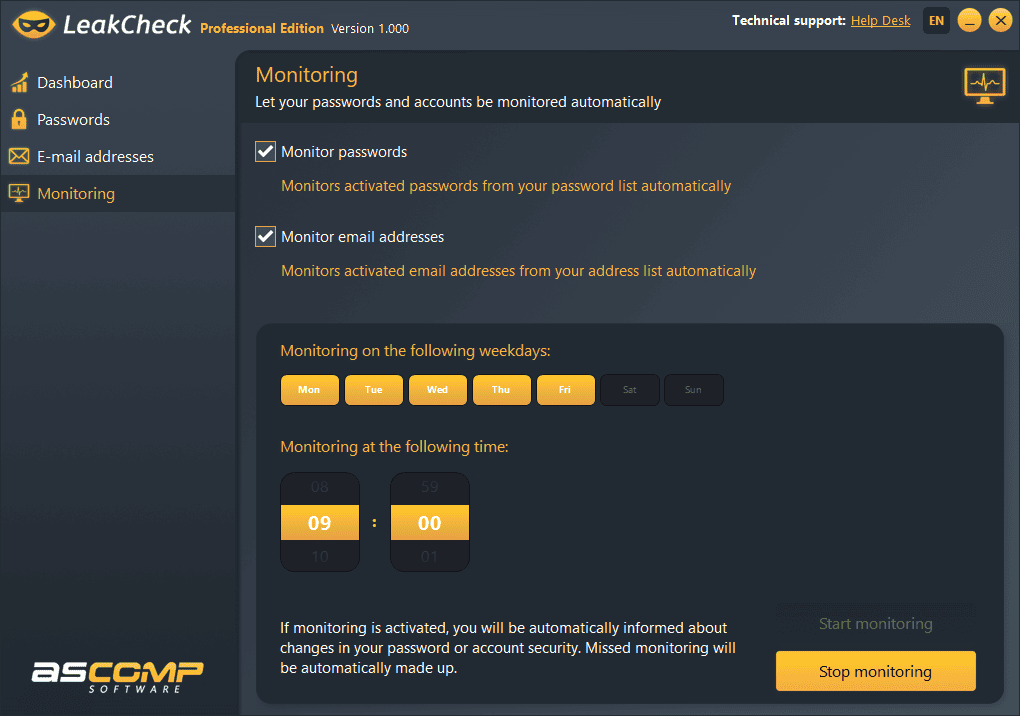
Task: Disable the Monitor email addresses checkbox
Action: point(265,236)
